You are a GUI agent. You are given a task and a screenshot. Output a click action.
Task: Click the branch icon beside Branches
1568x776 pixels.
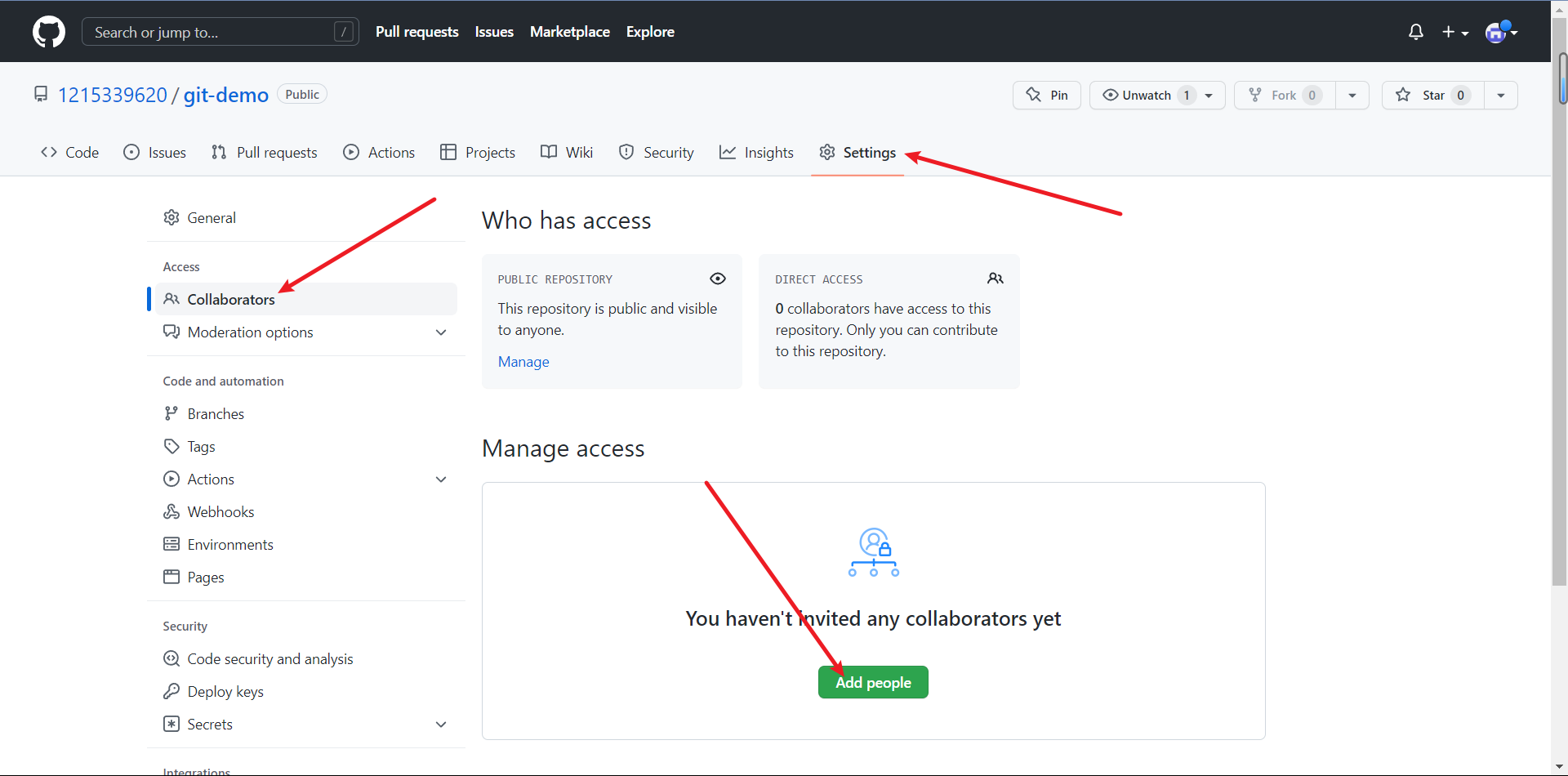click(171, 413)
